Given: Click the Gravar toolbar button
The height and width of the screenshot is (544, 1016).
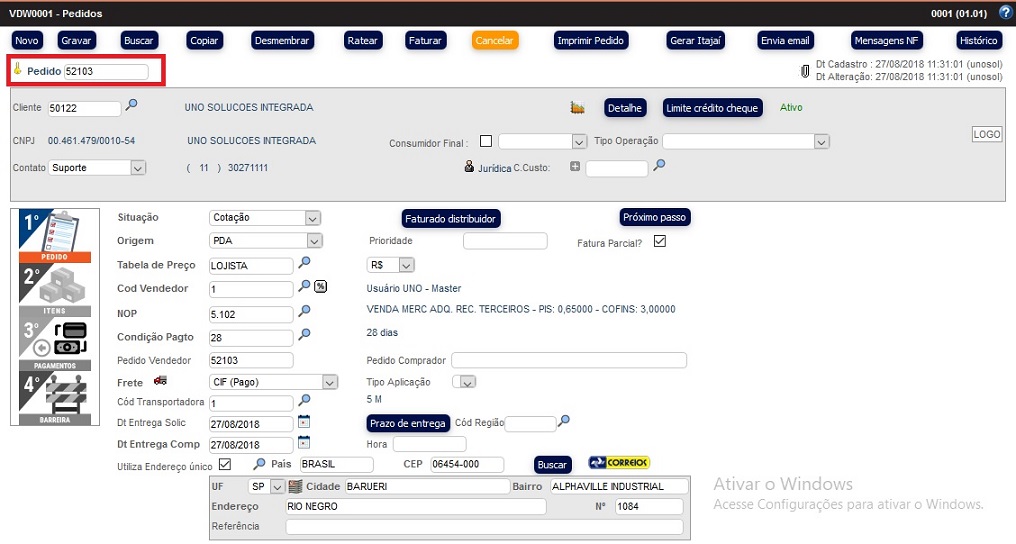Looking at the screenshot, I should coord(77,41).
